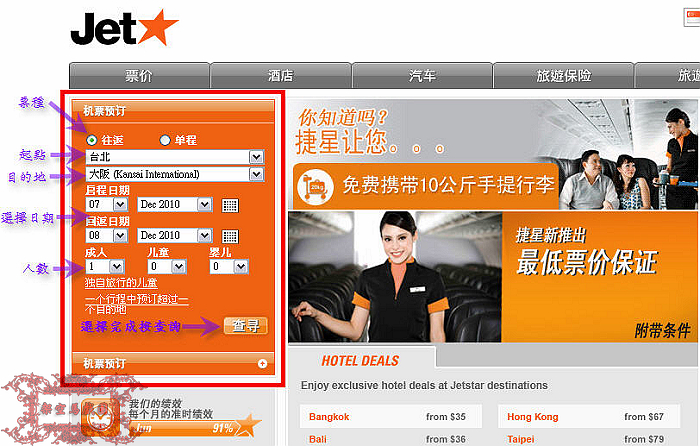Click the 'from $67' Hong Kong price
Image resolution: width=700 pixels, height=446 pixels.
[x=644, y=417]
